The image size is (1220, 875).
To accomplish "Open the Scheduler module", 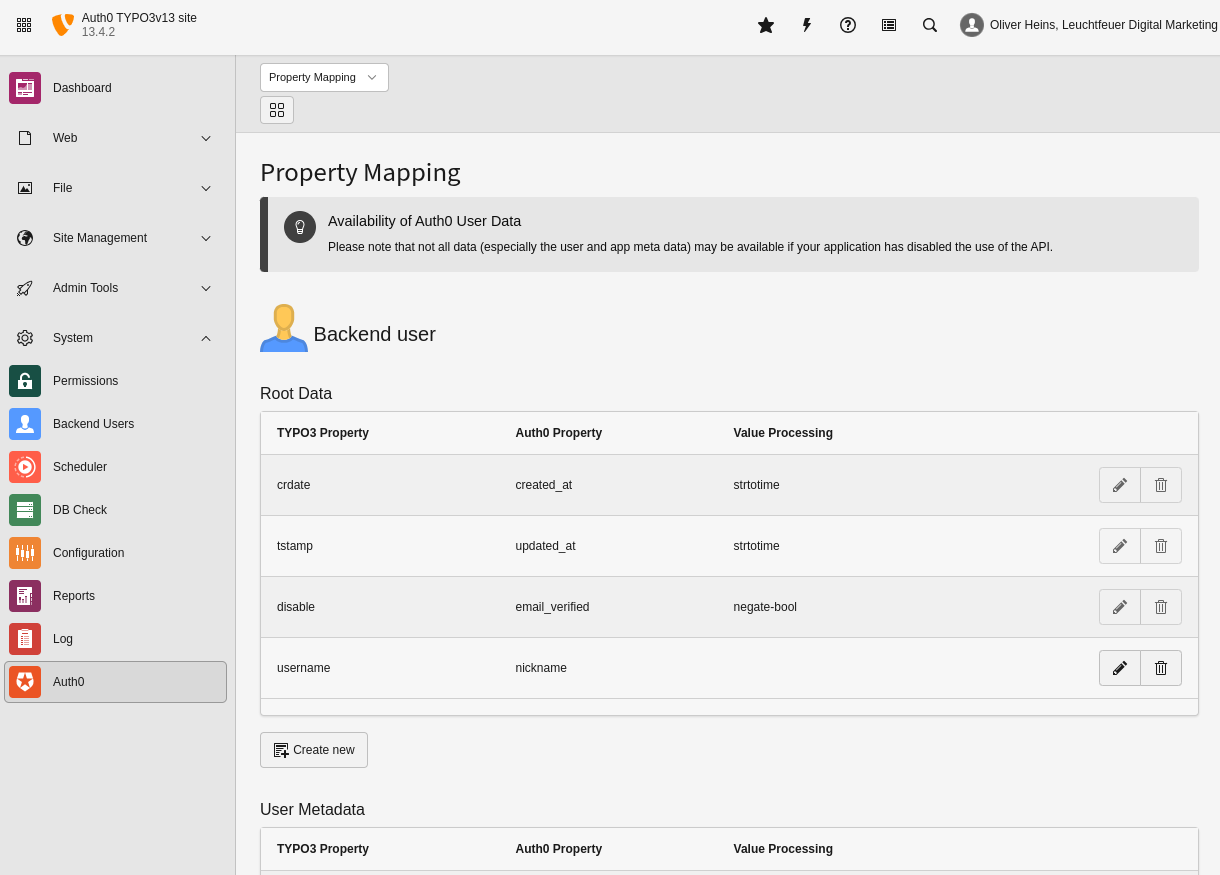I will [x=80, y=467].
